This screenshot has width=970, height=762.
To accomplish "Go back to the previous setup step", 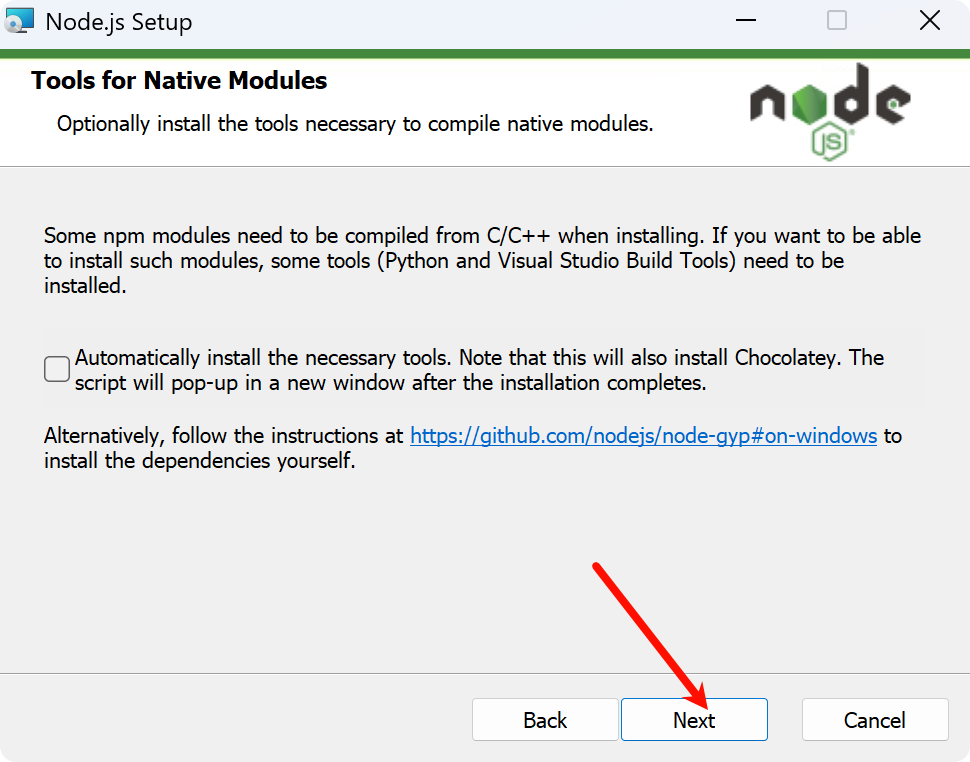I will click(x=545, y=720).
